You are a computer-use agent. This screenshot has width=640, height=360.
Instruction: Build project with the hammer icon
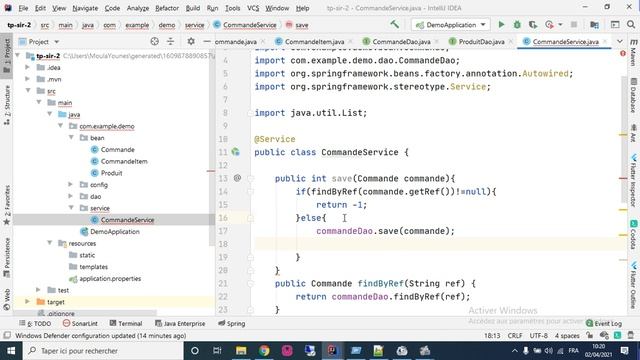pos(395,24)
